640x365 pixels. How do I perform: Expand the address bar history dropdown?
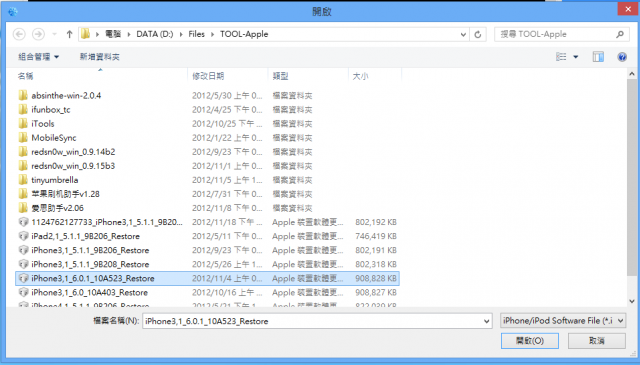click(x=463, y=34)
